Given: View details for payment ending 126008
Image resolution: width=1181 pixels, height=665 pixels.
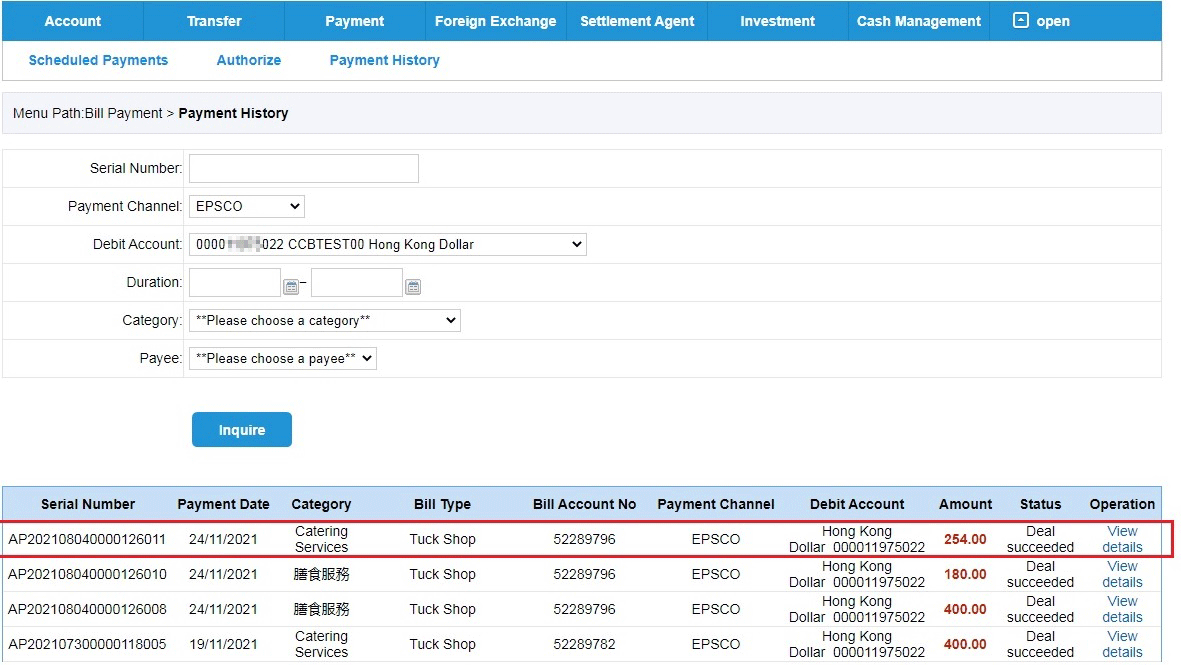Looking at the screenshot, I should tap(1122, 609).
